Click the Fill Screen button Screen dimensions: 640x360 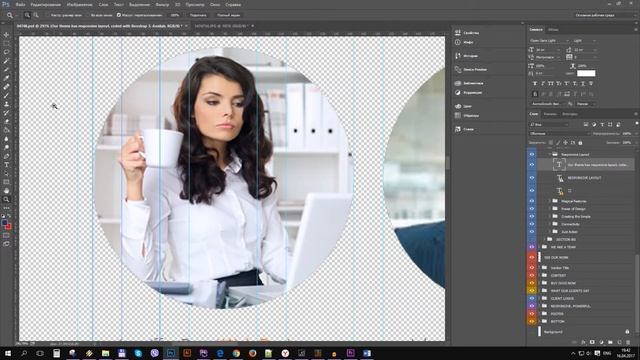(x=228, y=15)
